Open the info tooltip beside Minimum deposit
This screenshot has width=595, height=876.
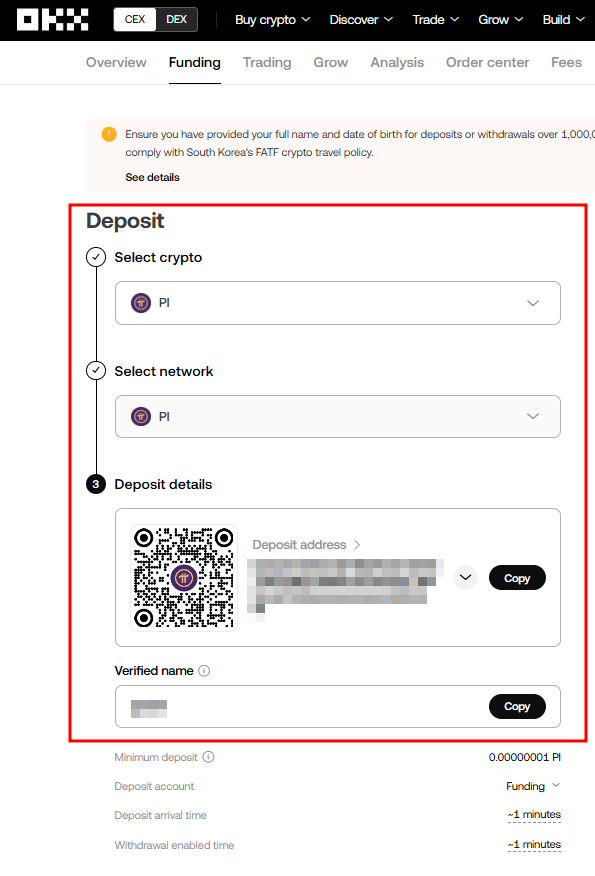[x=207, y=756]
